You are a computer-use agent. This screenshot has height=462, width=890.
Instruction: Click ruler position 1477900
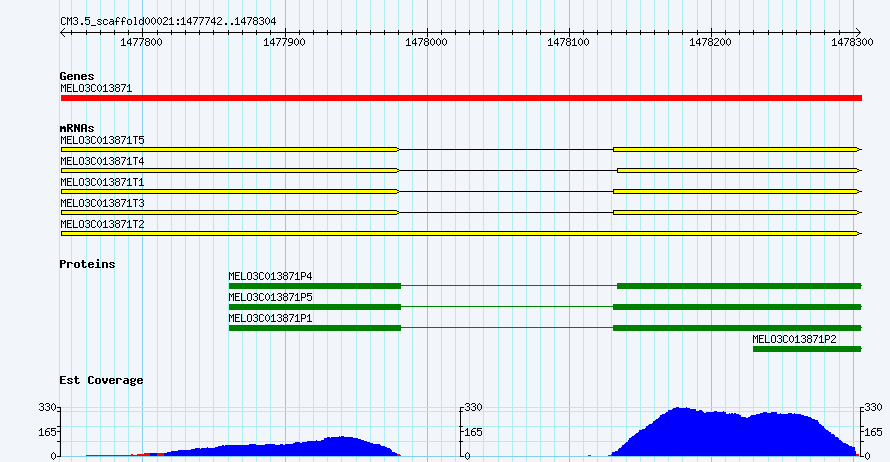pos(284,43)
